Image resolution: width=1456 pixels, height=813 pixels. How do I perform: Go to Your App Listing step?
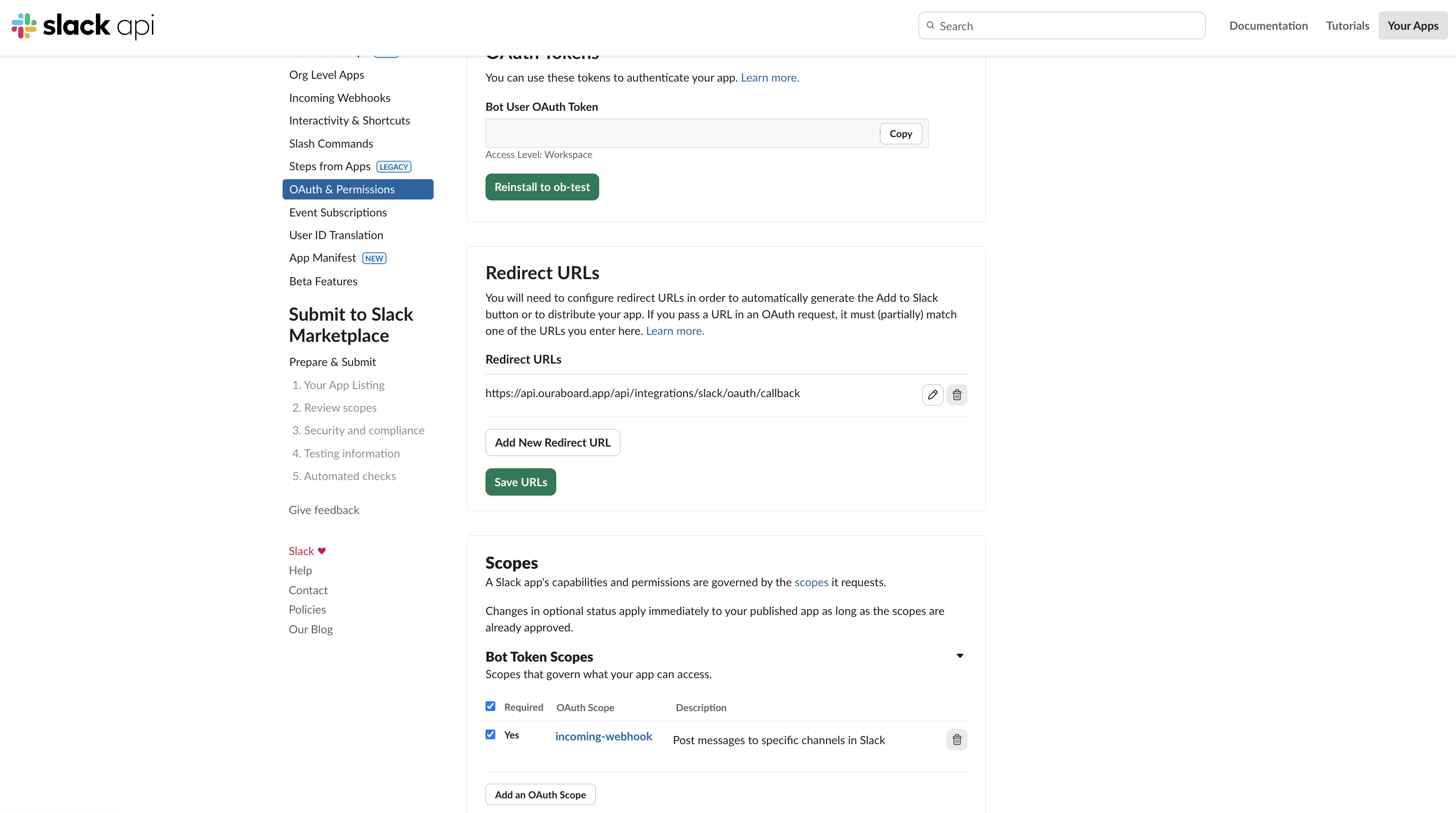coord(338,385)
